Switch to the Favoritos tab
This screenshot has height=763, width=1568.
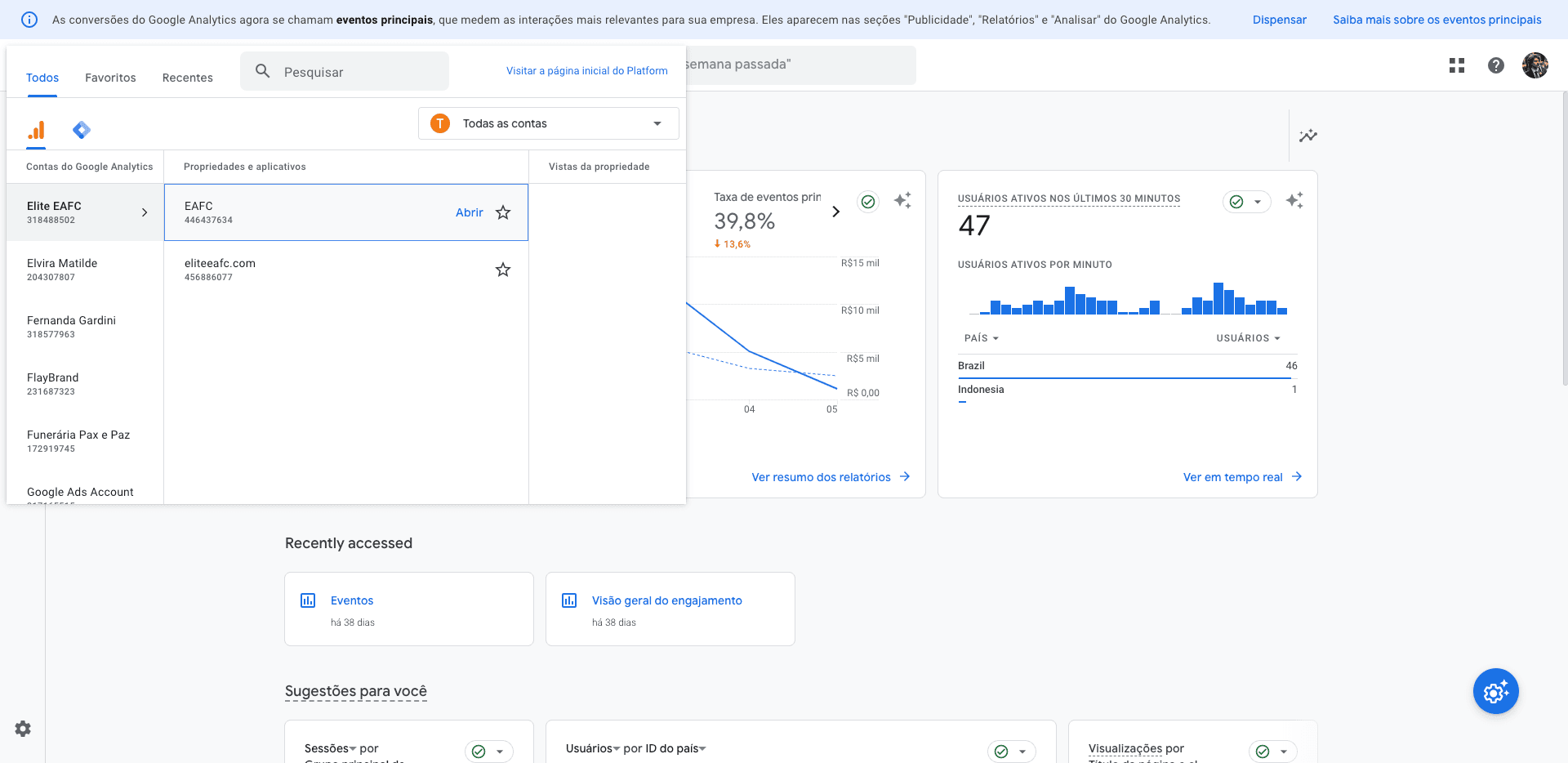(x=110, y=78)
